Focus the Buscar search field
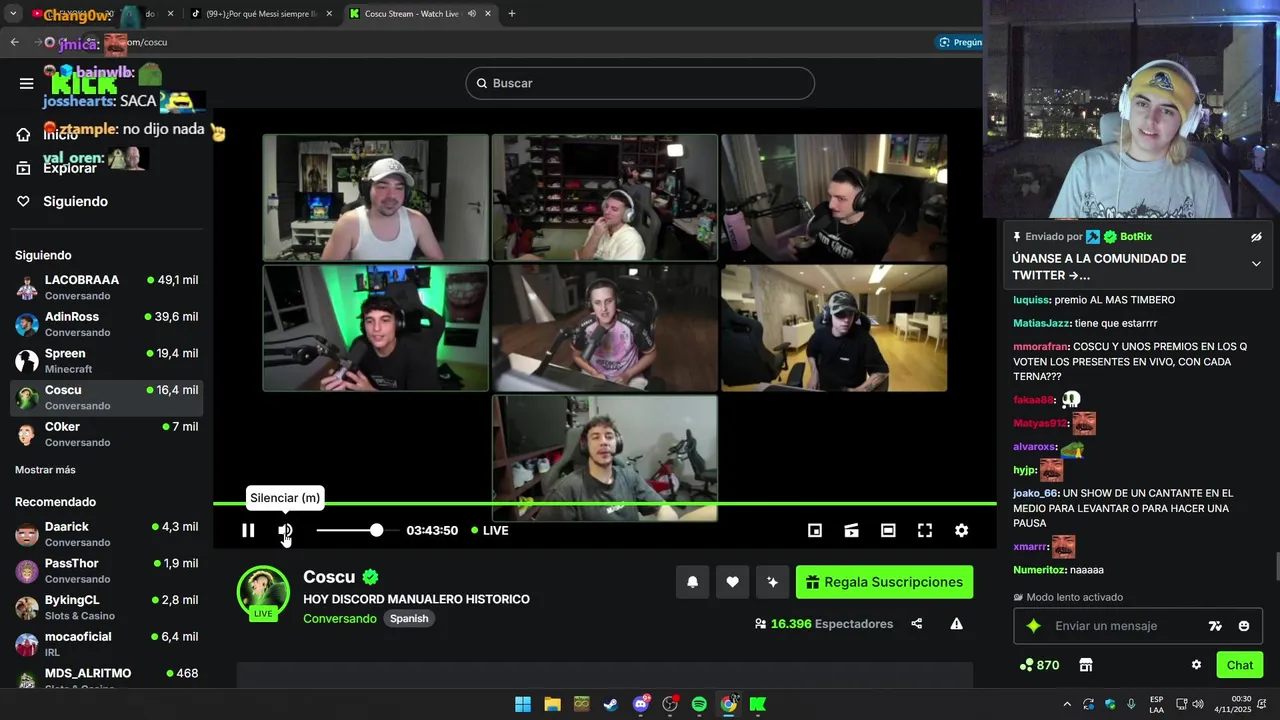 pyautogui.click(x=640, y=83)
